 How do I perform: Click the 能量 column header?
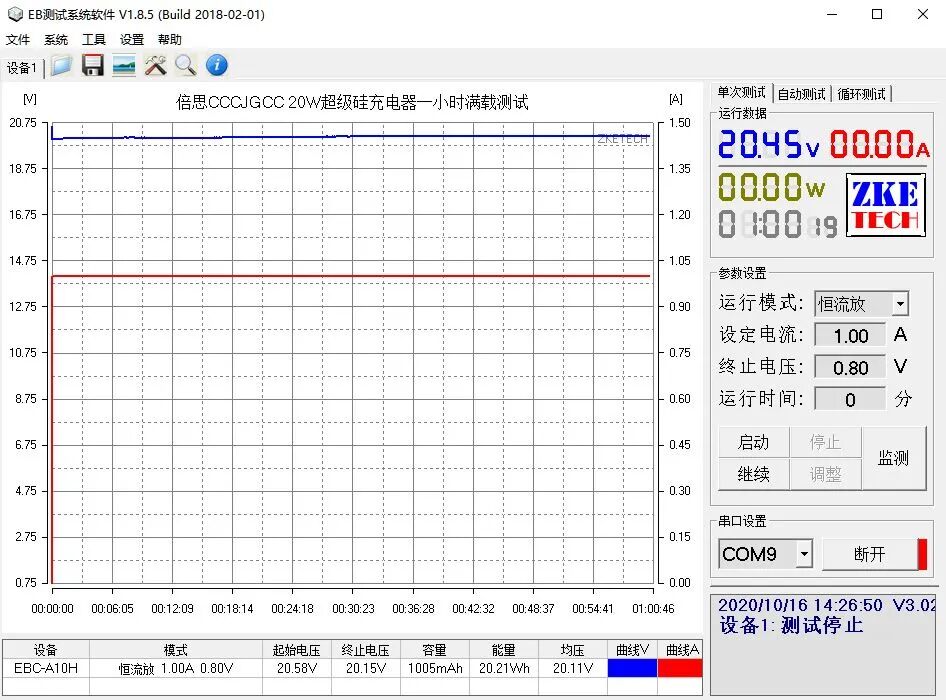pos(504,650)
